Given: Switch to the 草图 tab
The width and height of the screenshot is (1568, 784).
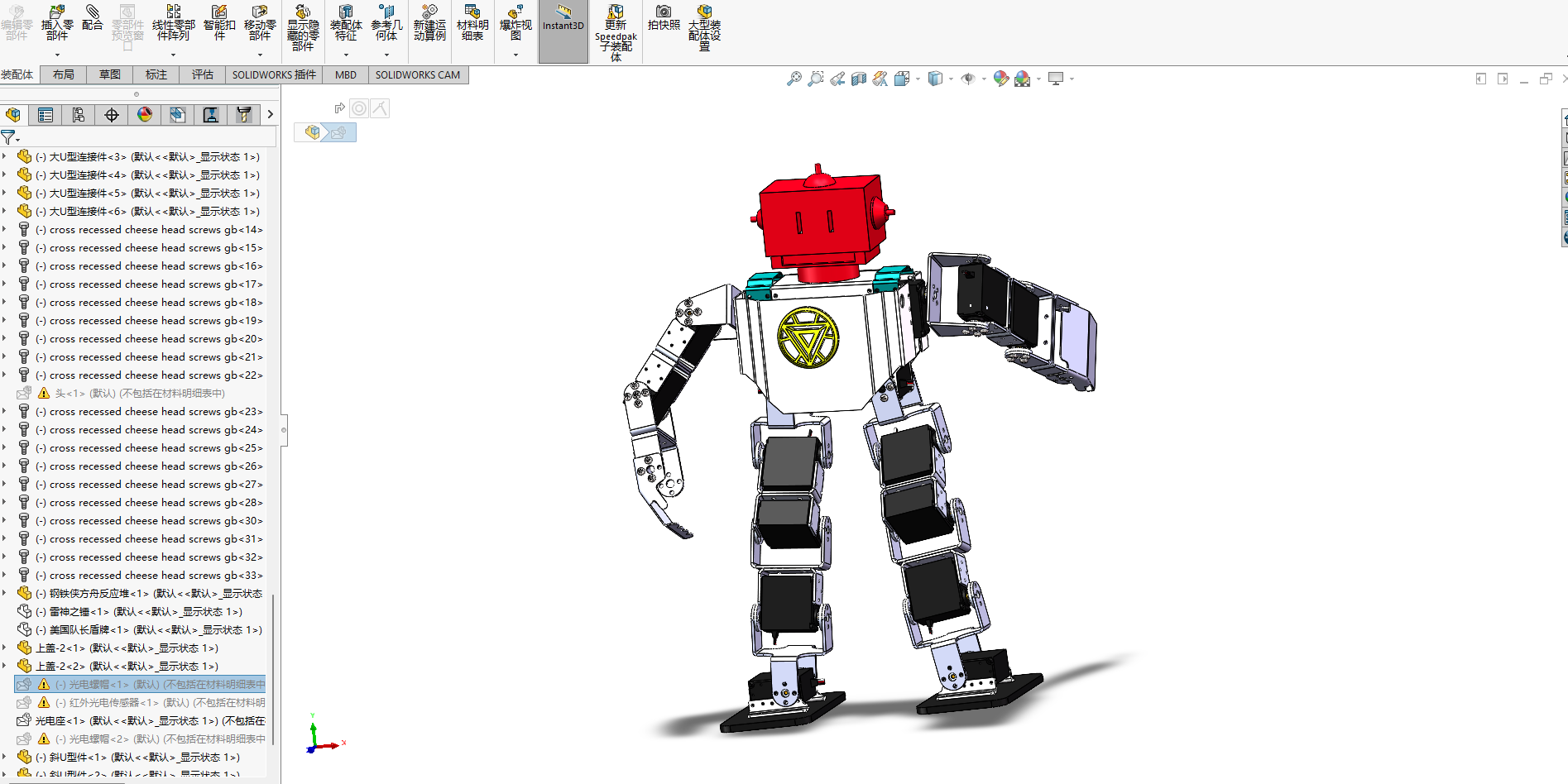Looking at the screenshot, I should [110, 74].
